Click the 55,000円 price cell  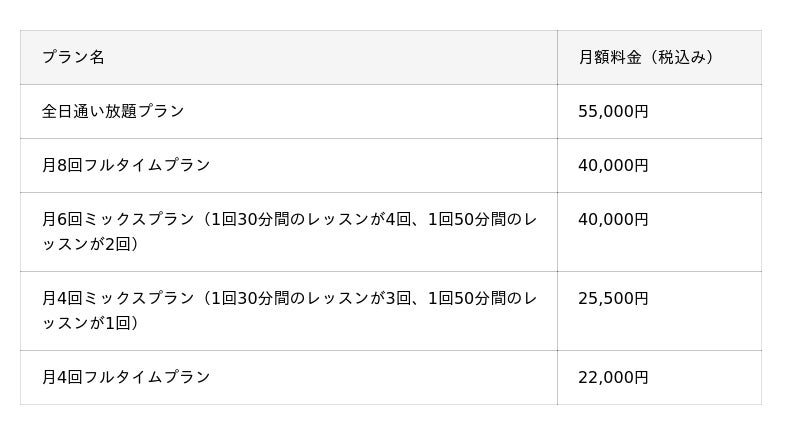613,111
